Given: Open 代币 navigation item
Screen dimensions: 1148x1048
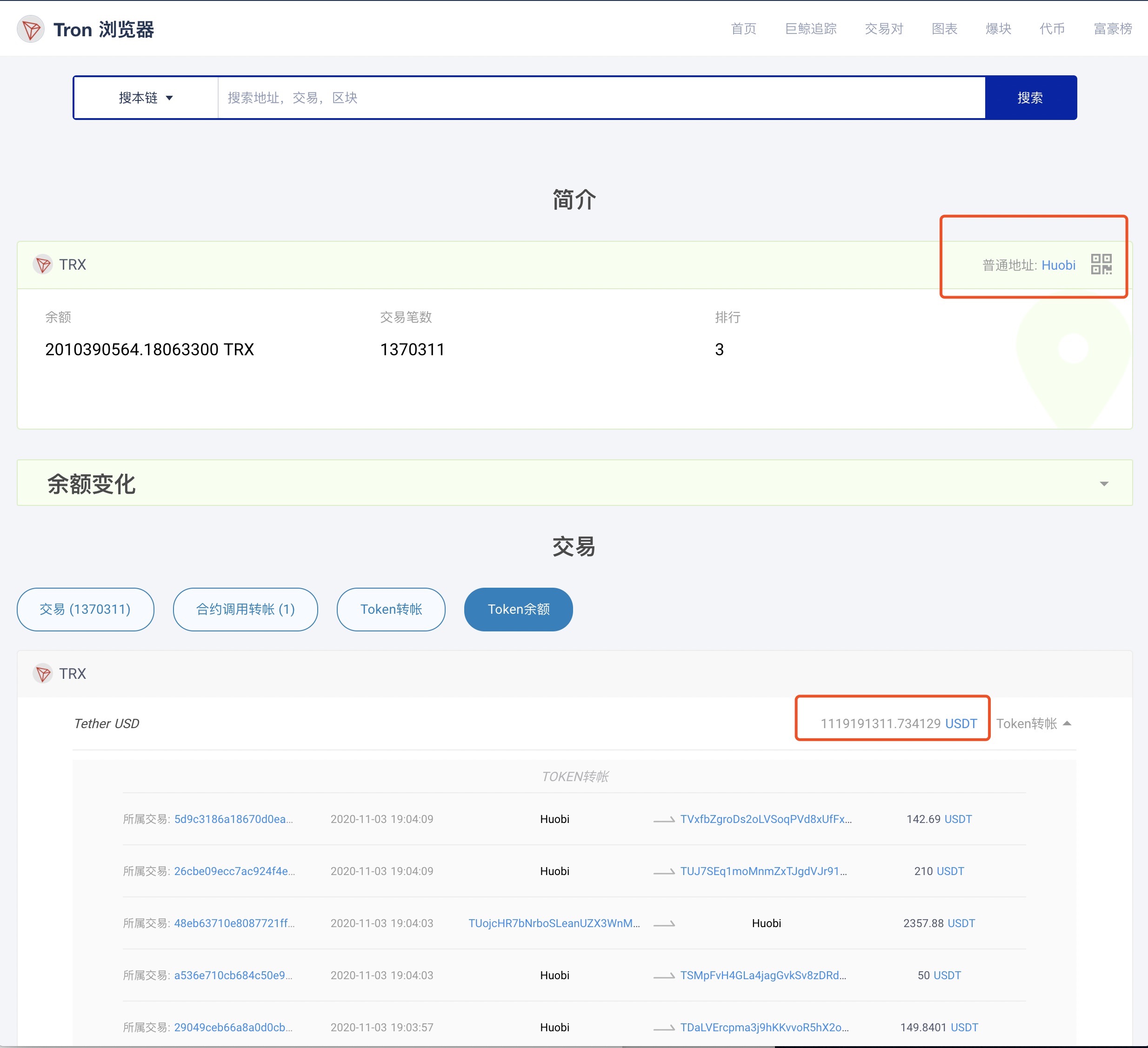Looking at the screenshot, I should click(1052, 29).
